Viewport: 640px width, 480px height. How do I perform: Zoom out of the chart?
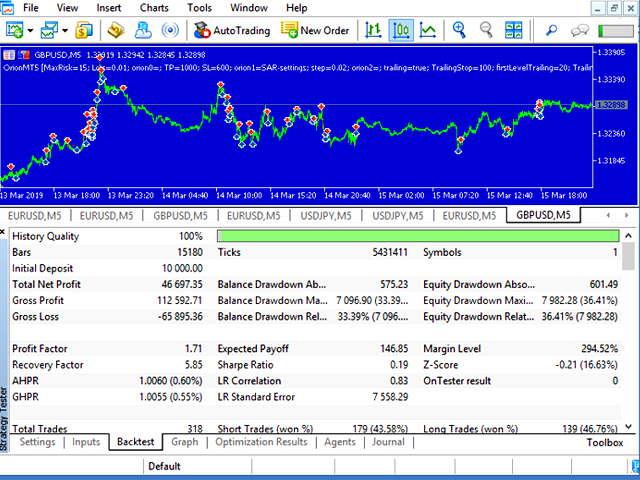(486, 30)
